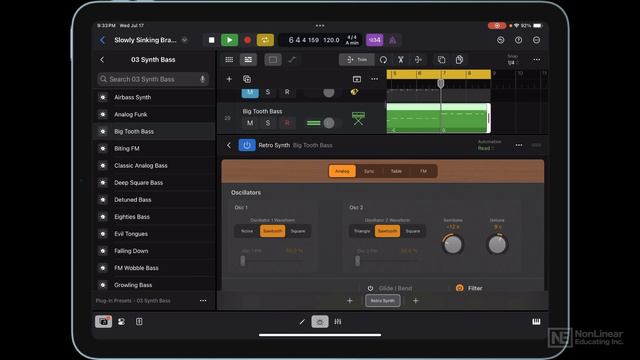
Task: Stop playback with the Stop button
Action: pyautogui.click(x=211, y=40)
